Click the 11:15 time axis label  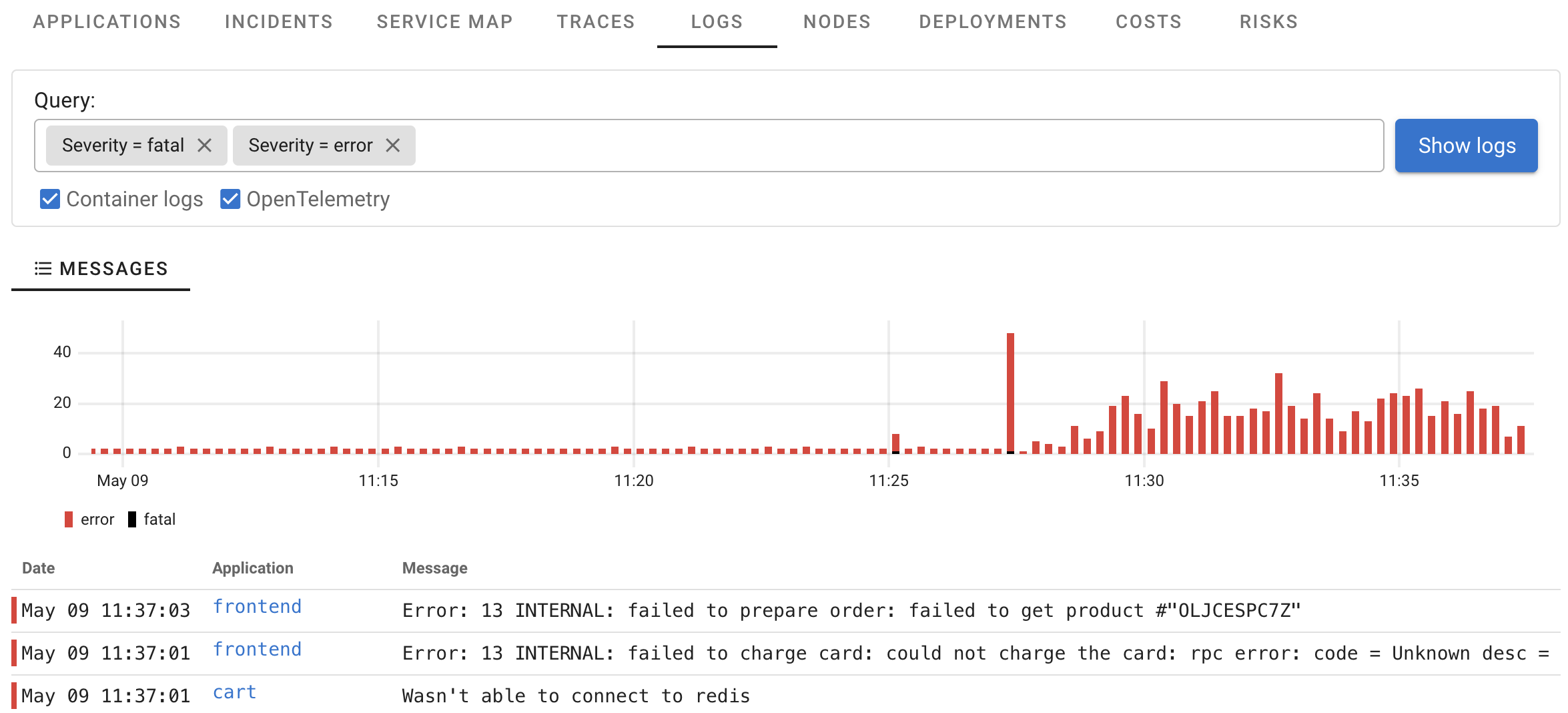click(x=378, y=481)
